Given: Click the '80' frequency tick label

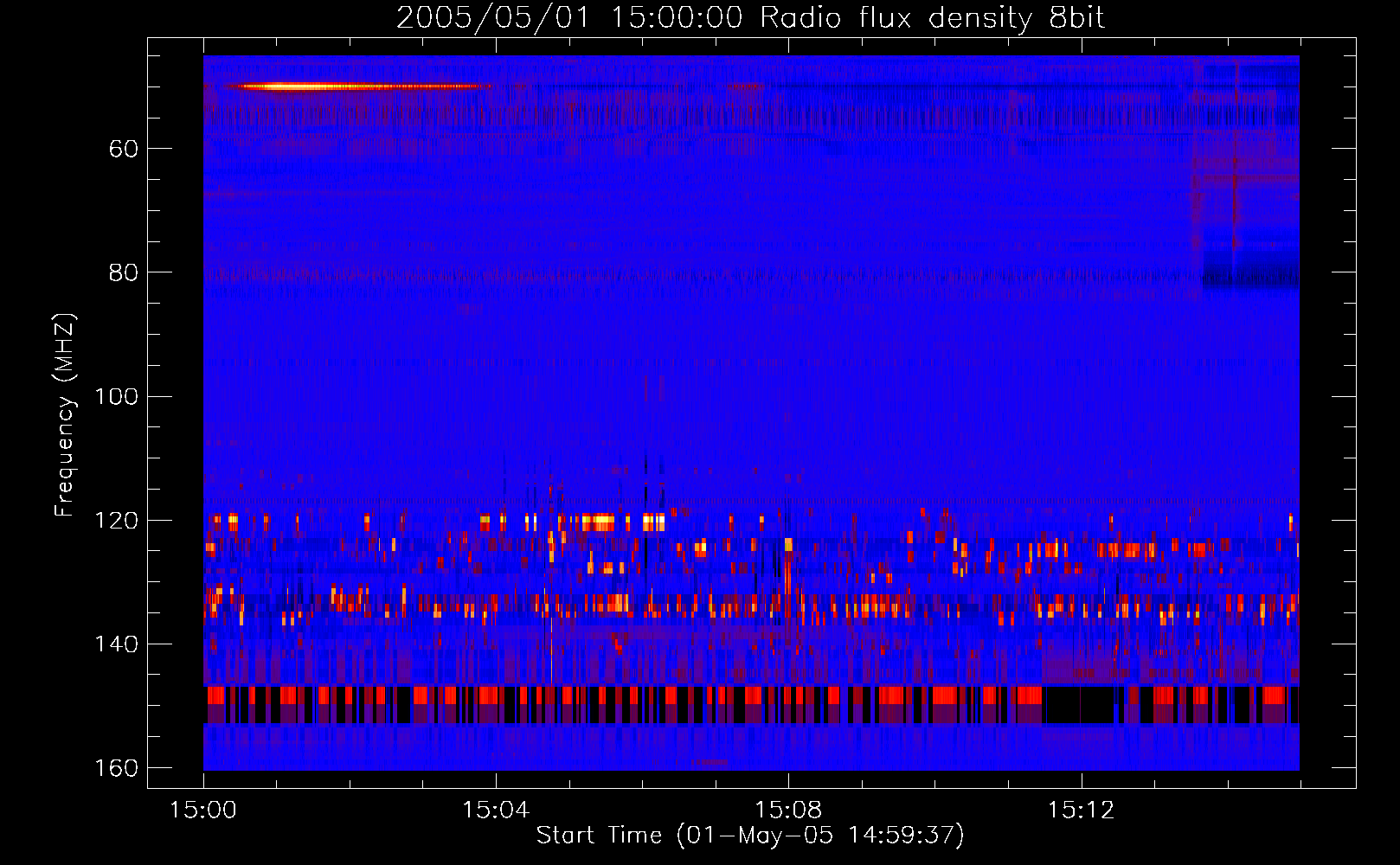Looking at the screenshot, I should (x=124, y=272).
